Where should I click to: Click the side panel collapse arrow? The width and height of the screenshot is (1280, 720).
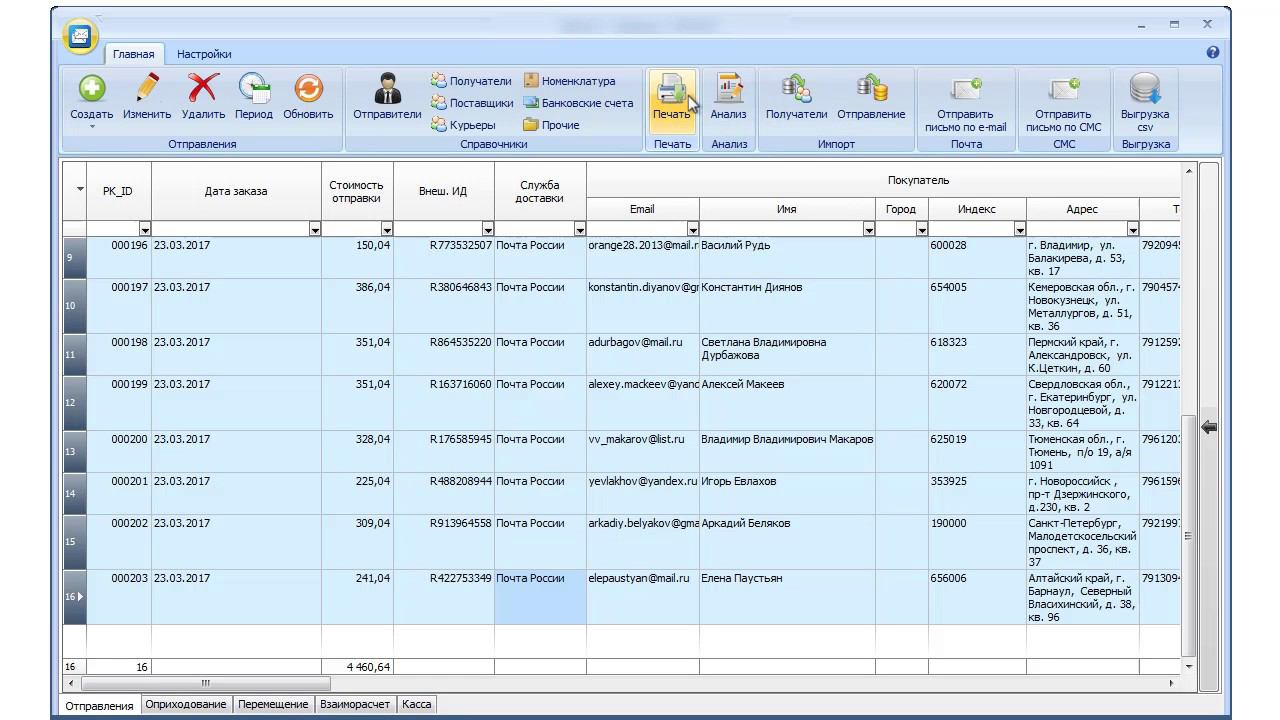1209,427
